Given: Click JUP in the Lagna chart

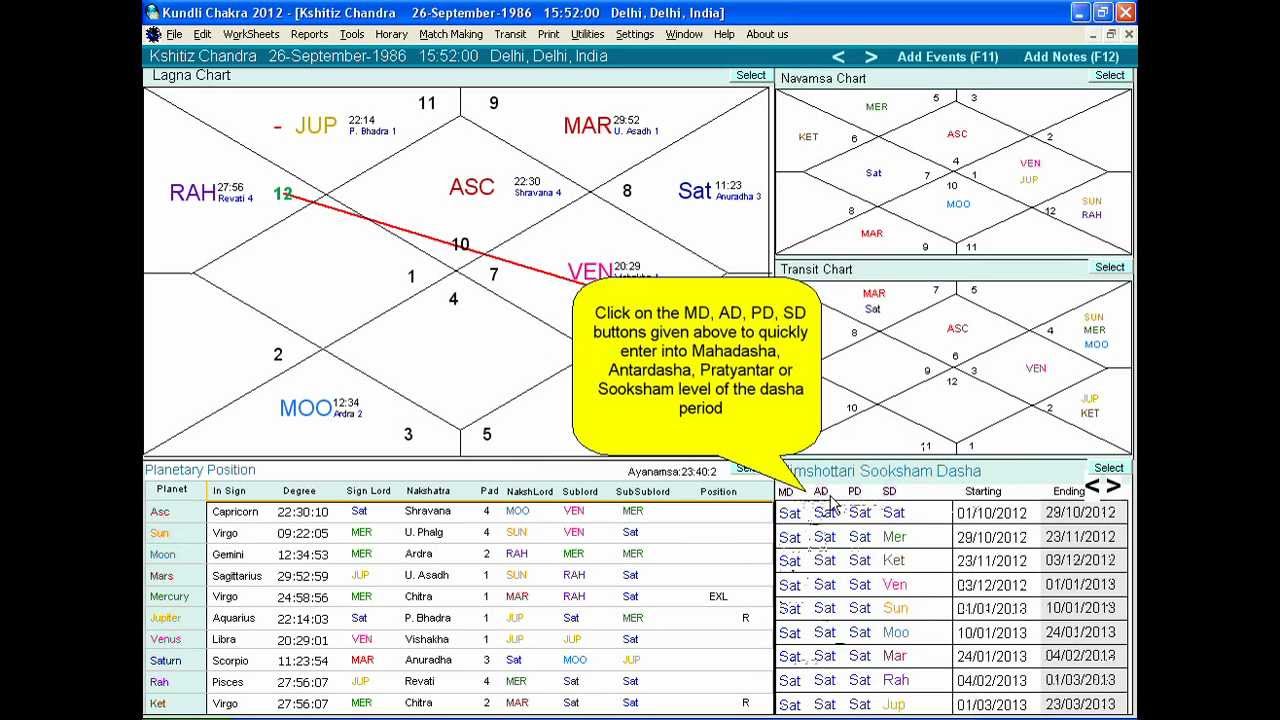Looking at the screenshot, I should (316, 126).
